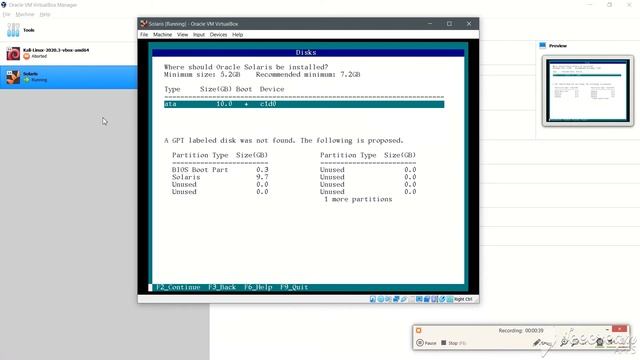Open File menu in VirtualBox Manager
This screenshot has width=640, height=360.
tap(7, 14)
